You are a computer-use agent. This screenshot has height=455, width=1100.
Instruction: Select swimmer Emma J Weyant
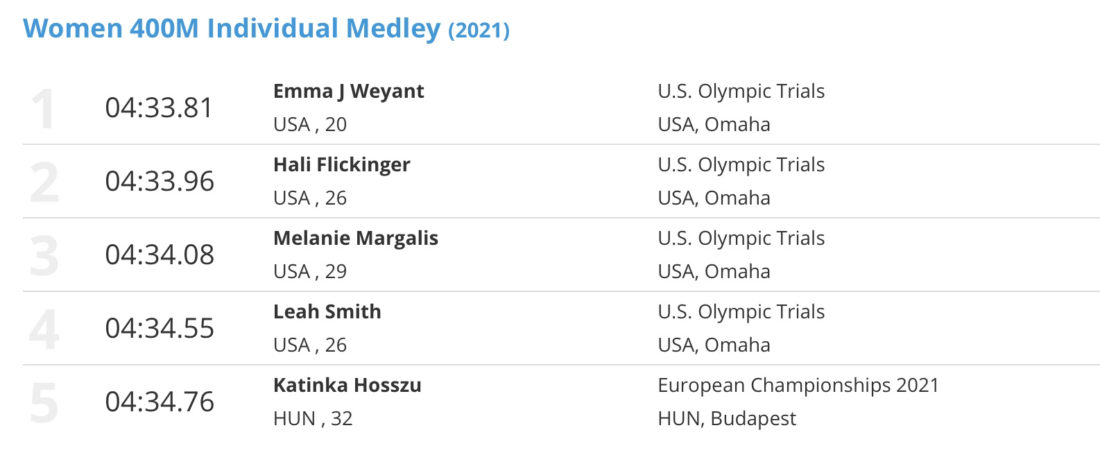pyautogui.click(x=349, y=92)
